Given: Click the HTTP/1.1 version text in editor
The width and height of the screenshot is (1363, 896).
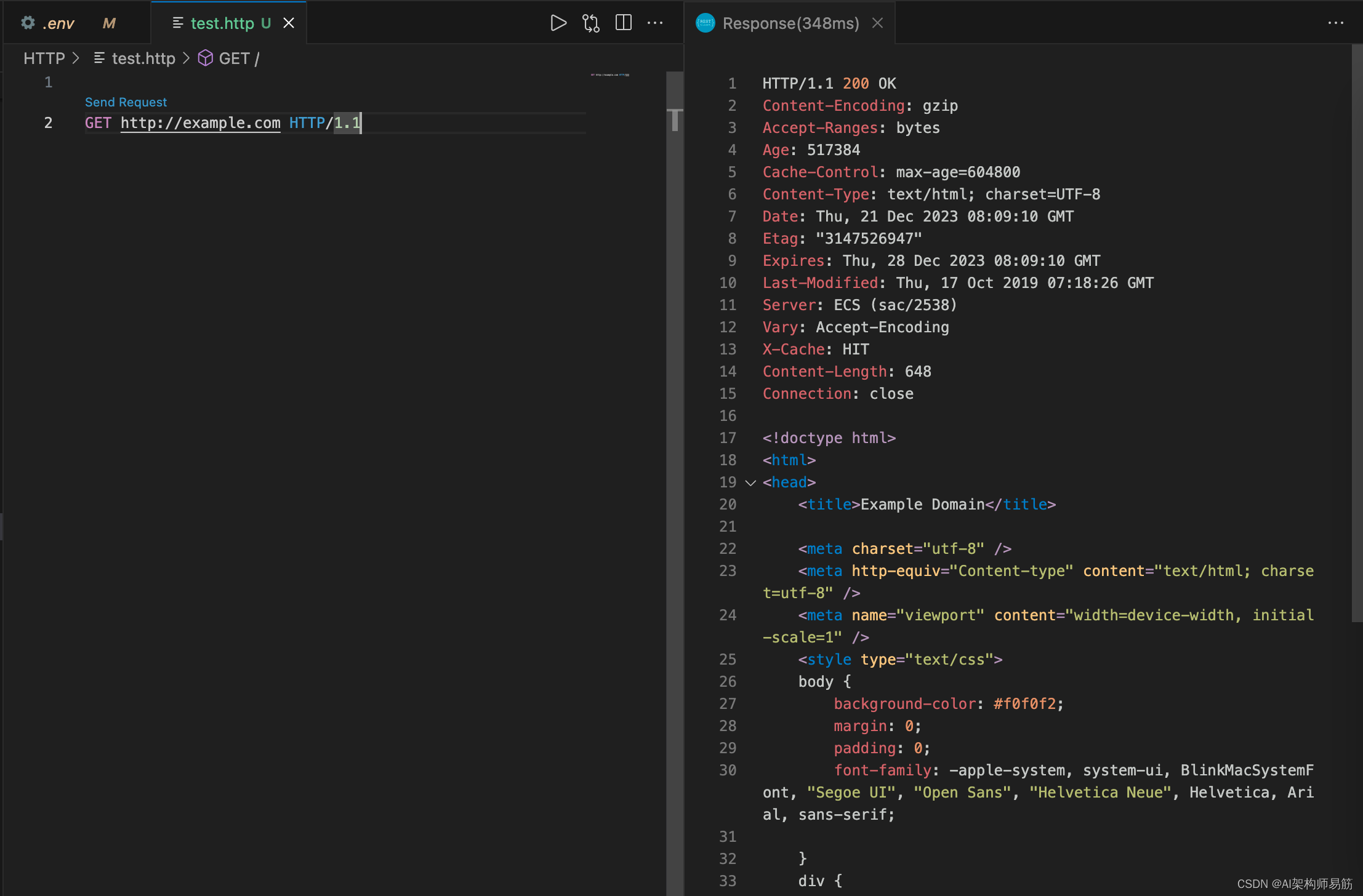Looking at the screenshot, I should click(324, 123).
